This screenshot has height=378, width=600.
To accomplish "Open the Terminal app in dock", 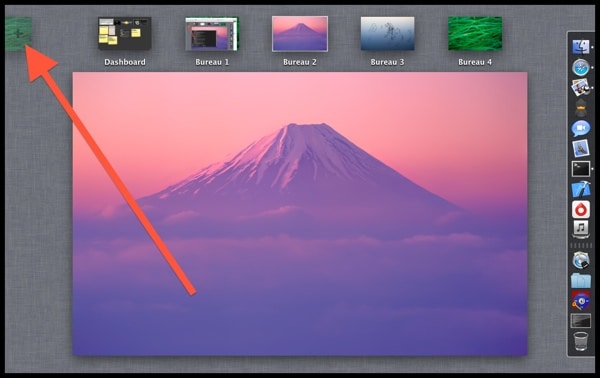I will (x=580, y=169).
